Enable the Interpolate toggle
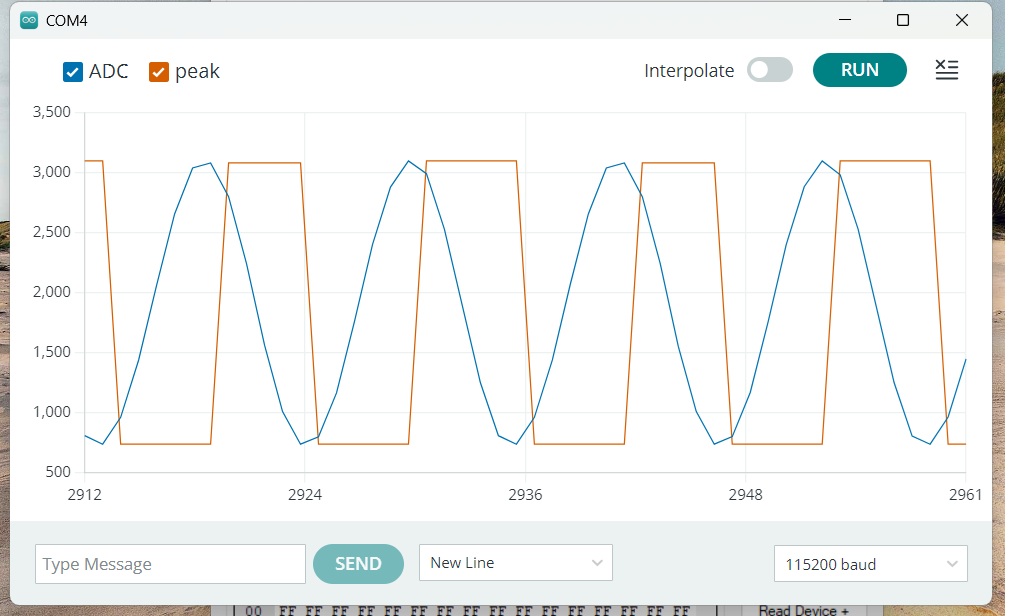The height and width of the screenshot is (616, 1024). [x=769, y=70]
